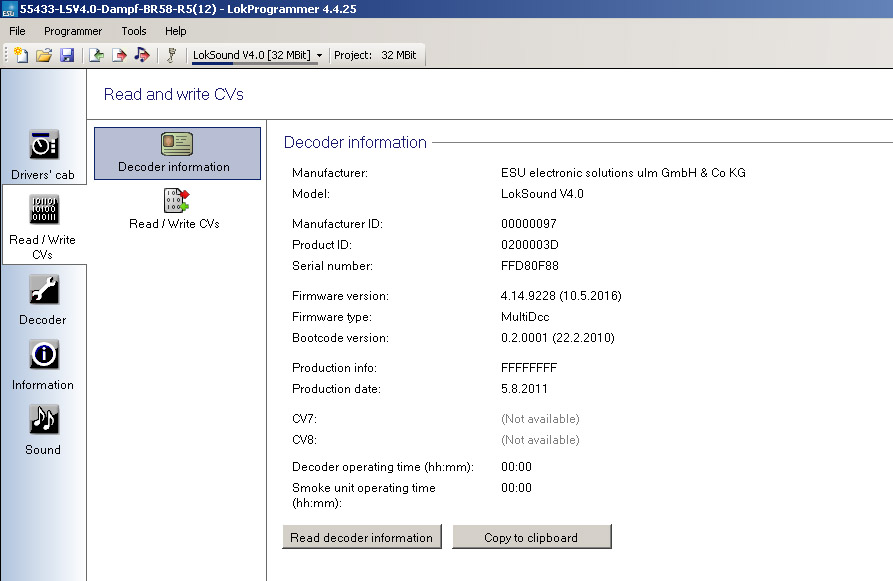Click the read decoder data toolbar icon
The image size is (893, 581).
[96, 55]
